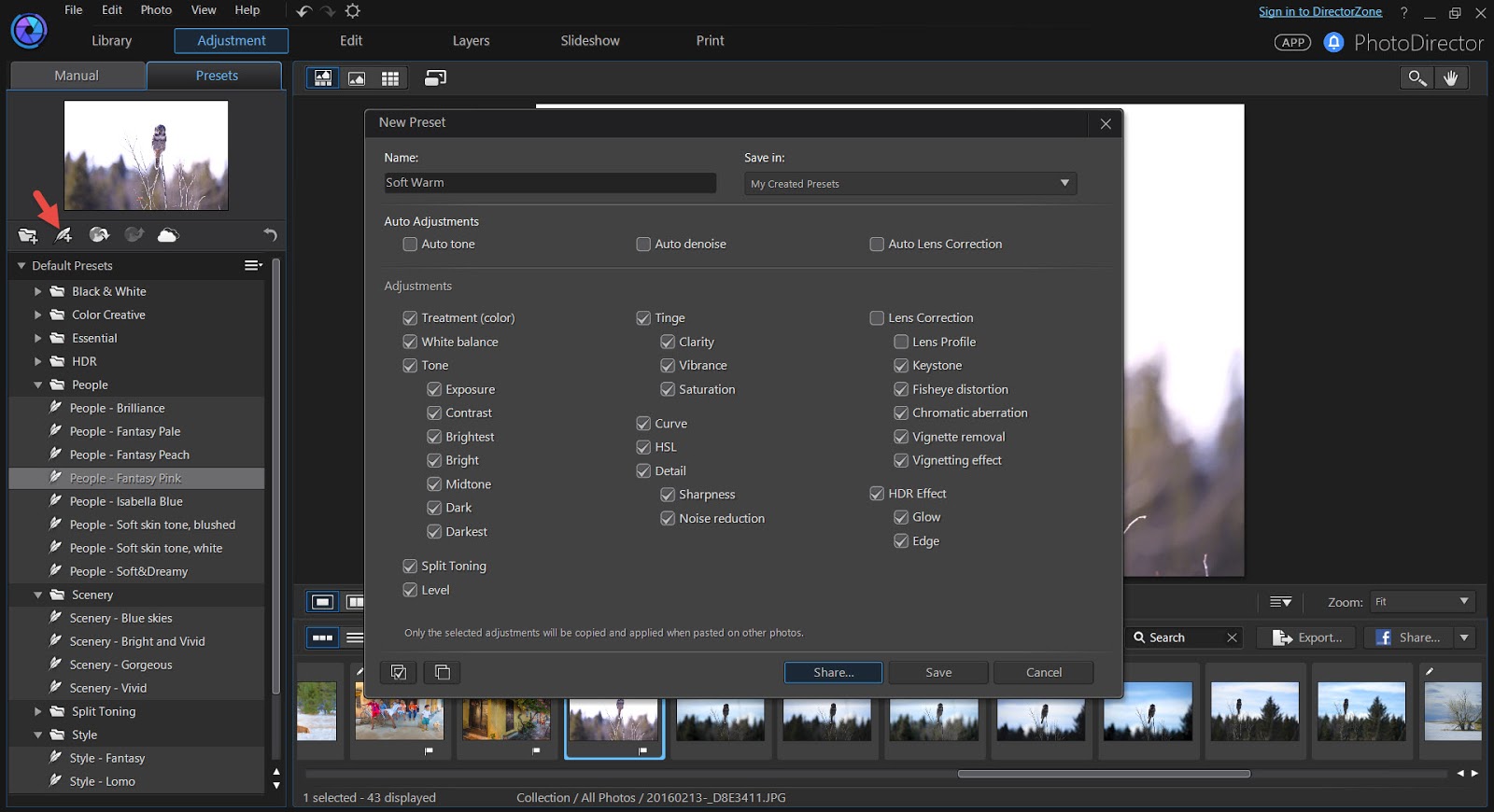Viewport: 1494px width, 812px height.
Task: Expand the Split Toning preset folder
Action: (x=37, y=711)
